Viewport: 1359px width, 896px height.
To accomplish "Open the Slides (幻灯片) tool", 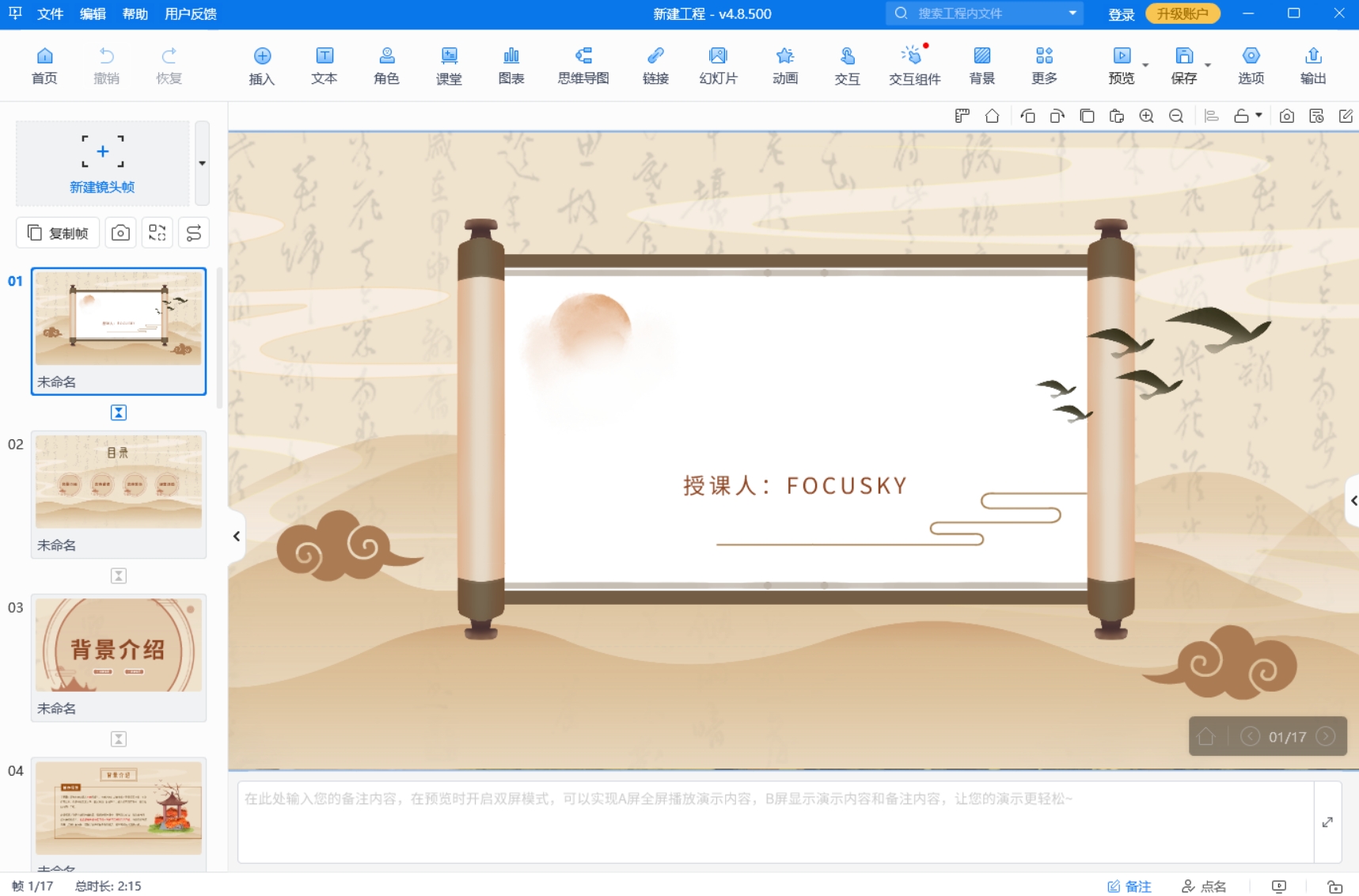I will (x=718, y=66).
